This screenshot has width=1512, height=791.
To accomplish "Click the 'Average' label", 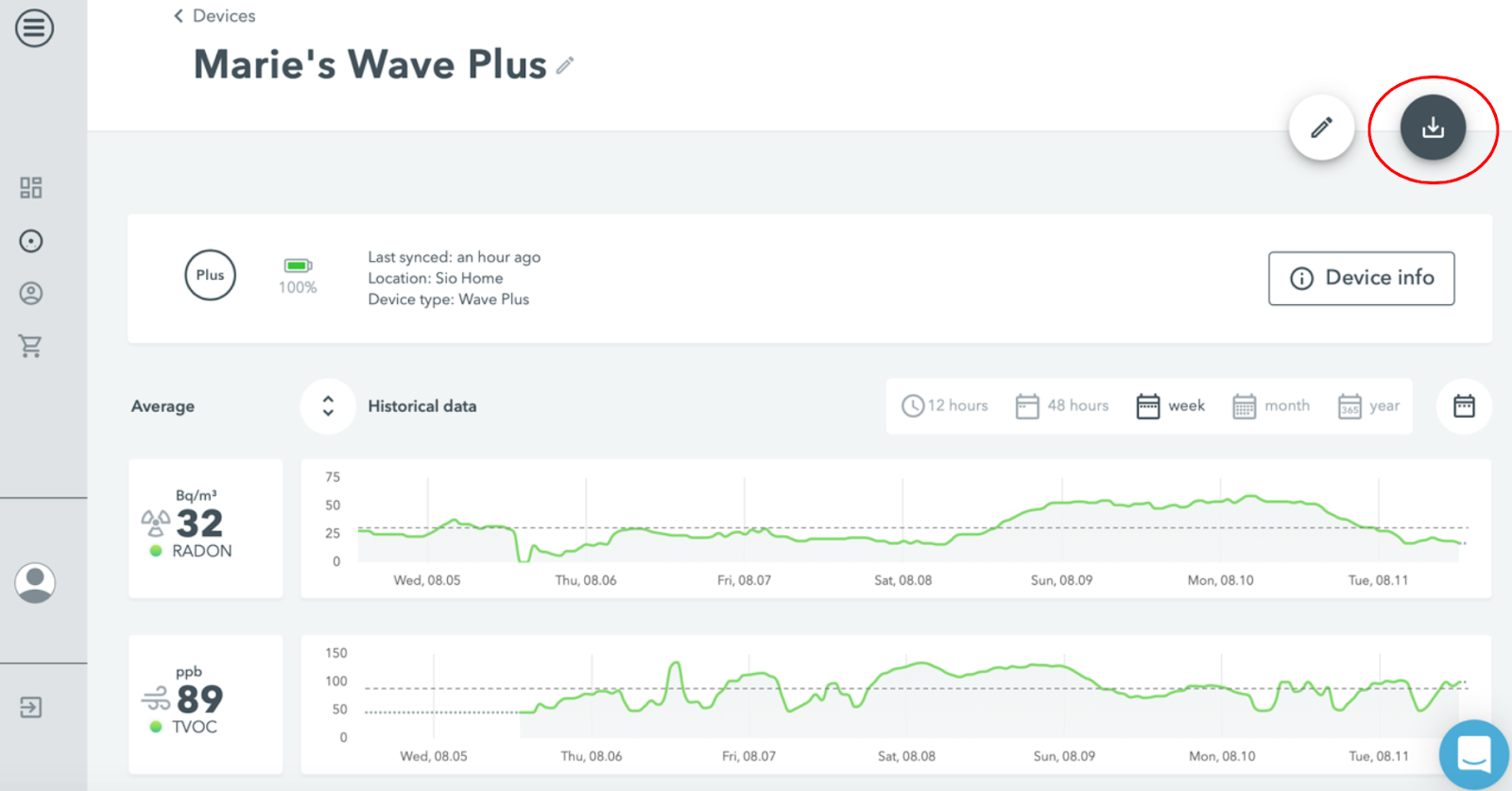I will click(163, 406).
